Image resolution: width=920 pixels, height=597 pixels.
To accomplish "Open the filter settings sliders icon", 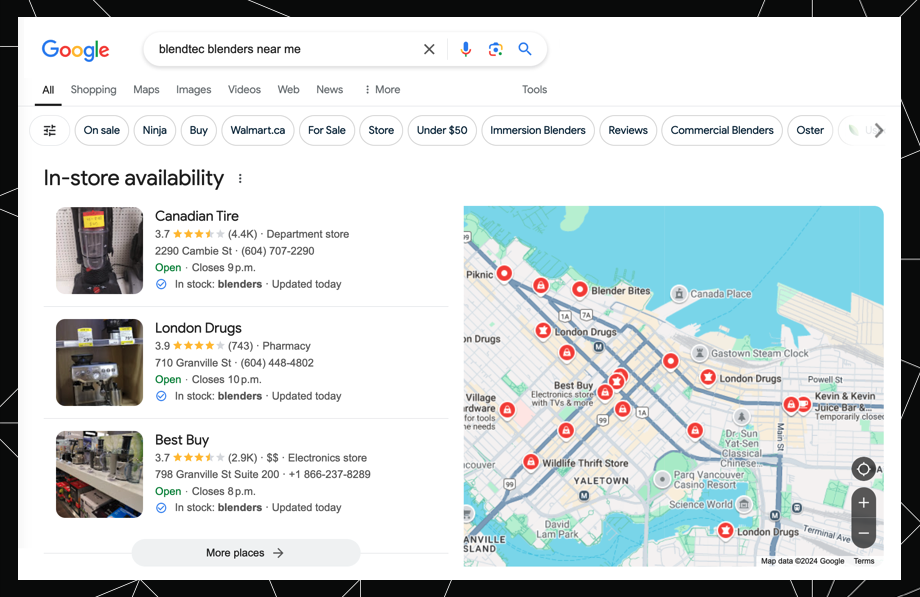I will (49, 130).
